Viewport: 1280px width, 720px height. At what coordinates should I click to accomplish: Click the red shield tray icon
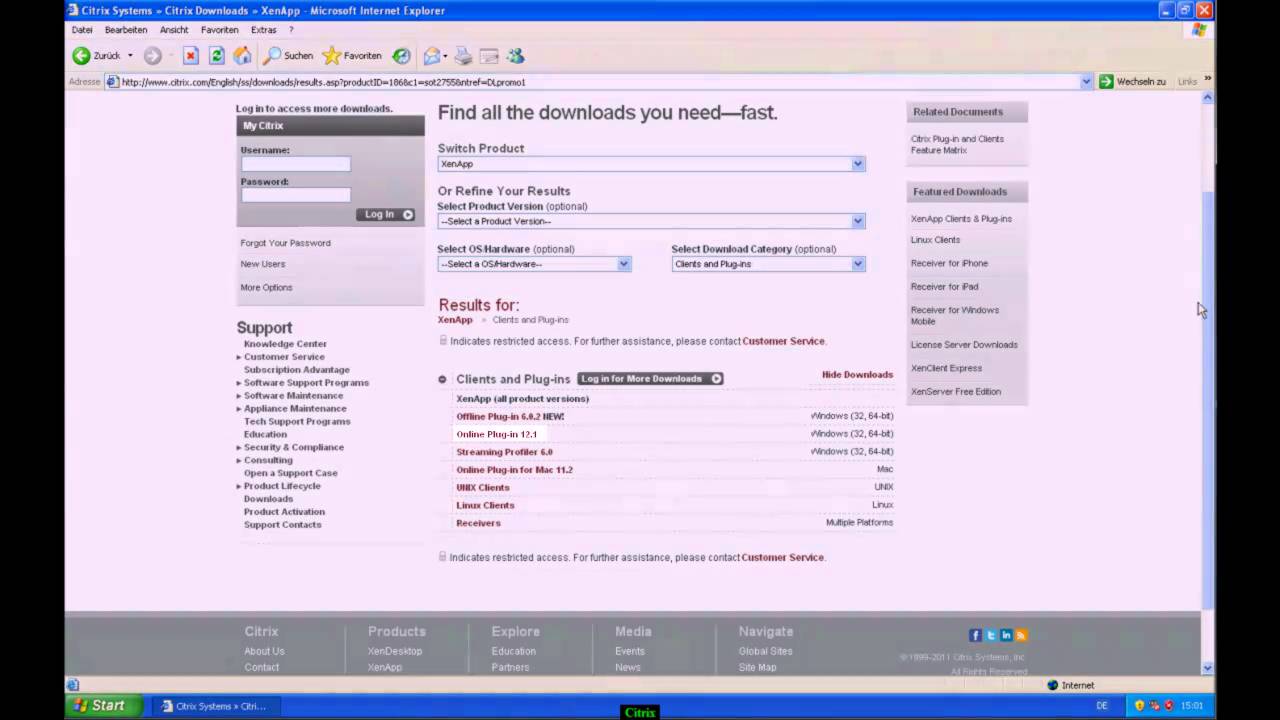pyautogui.click(x=1169, y=706)
